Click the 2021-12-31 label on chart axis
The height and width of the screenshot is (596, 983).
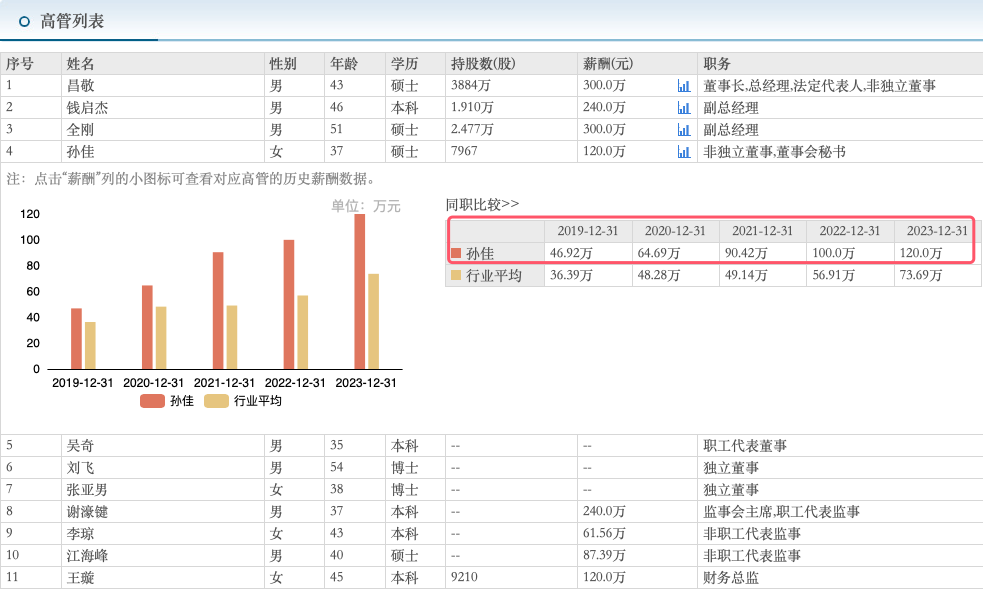(x=224, y=383)
